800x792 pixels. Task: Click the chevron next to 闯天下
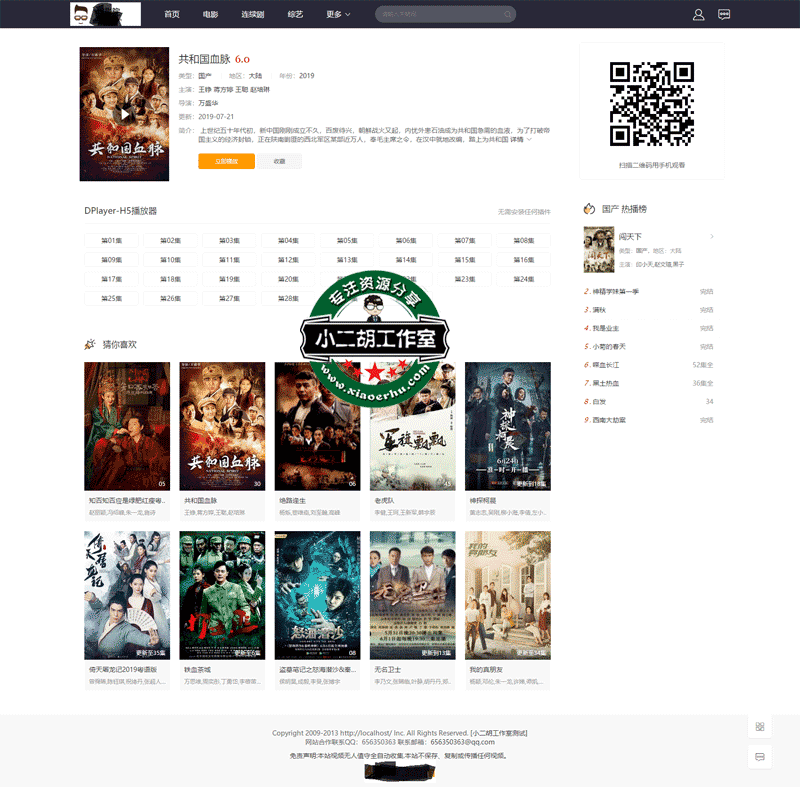point(711,237)
